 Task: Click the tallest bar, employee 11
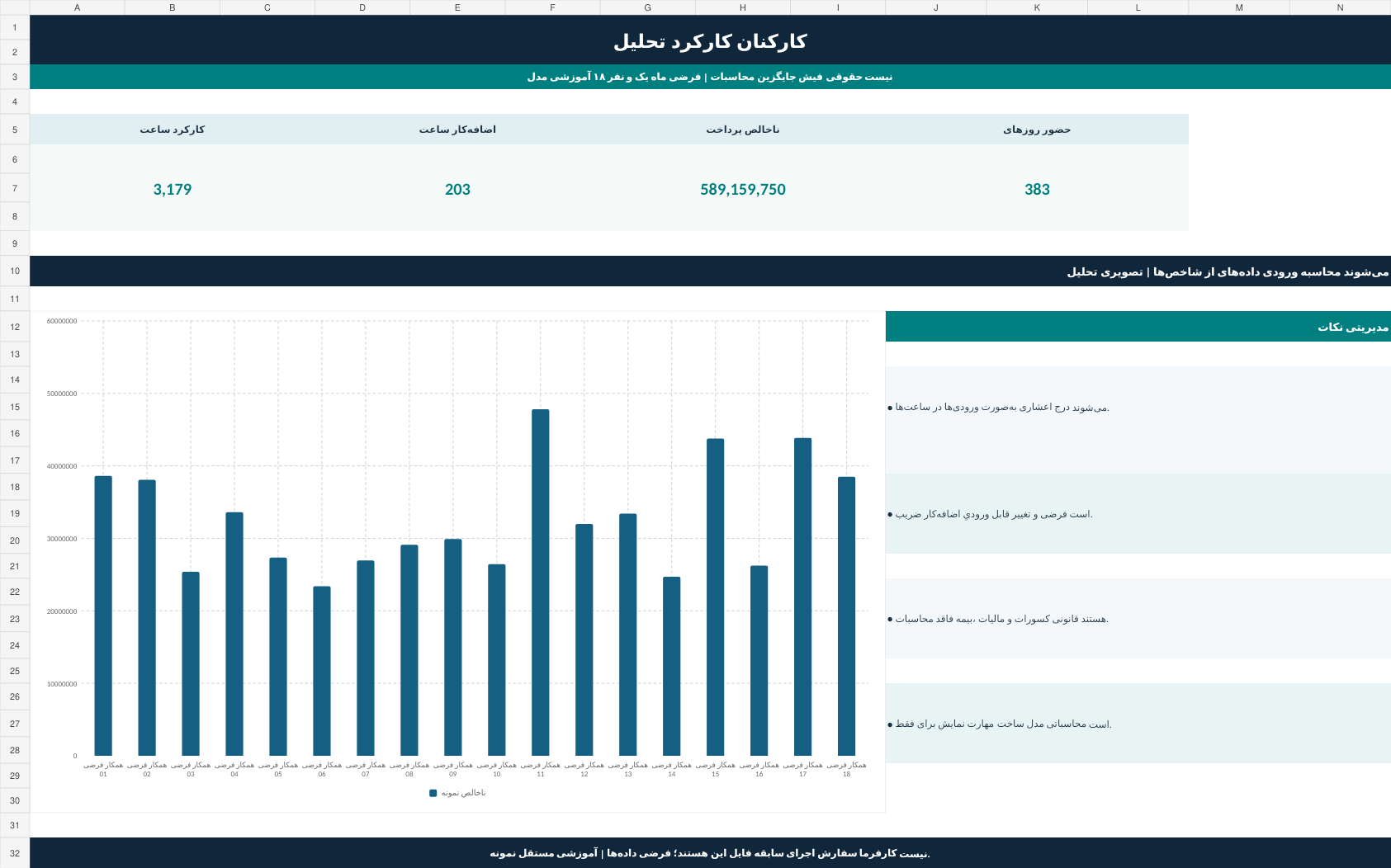pos(541,583)
